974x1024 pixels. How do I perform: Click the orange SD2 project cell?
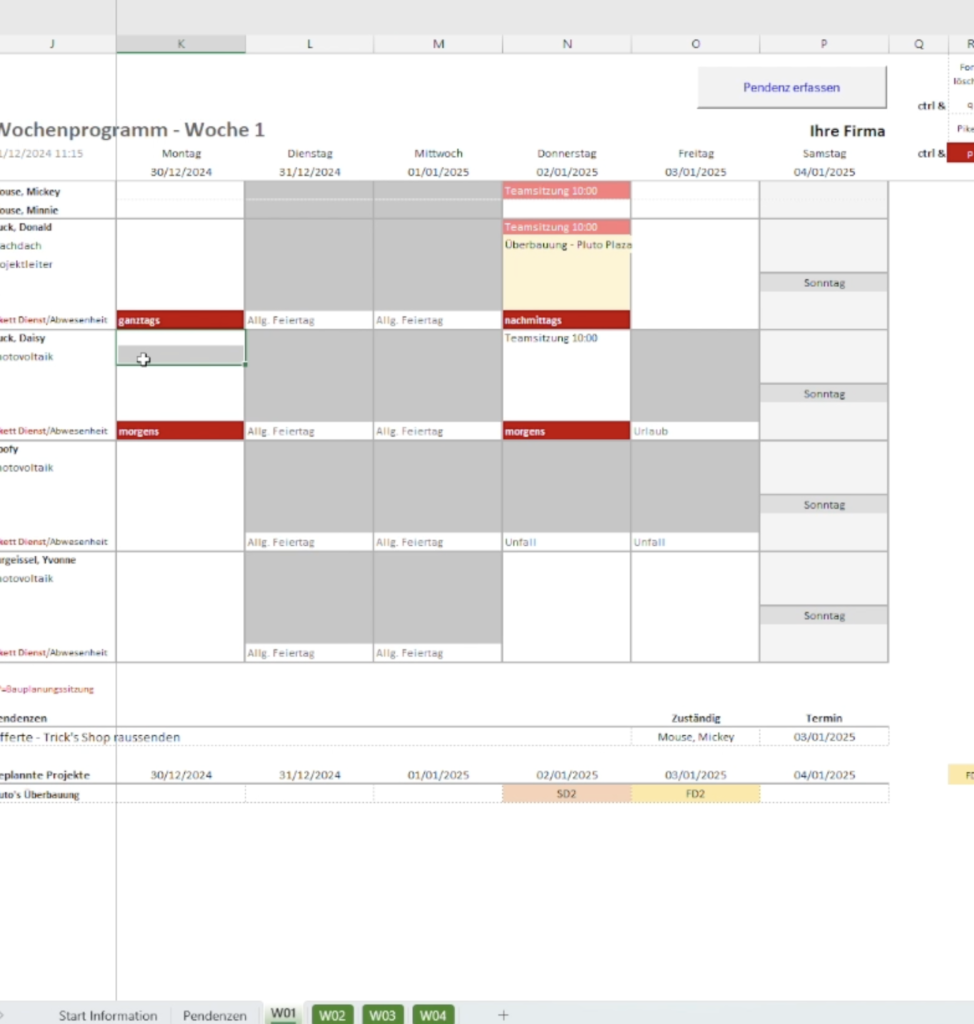pos(567,792)
